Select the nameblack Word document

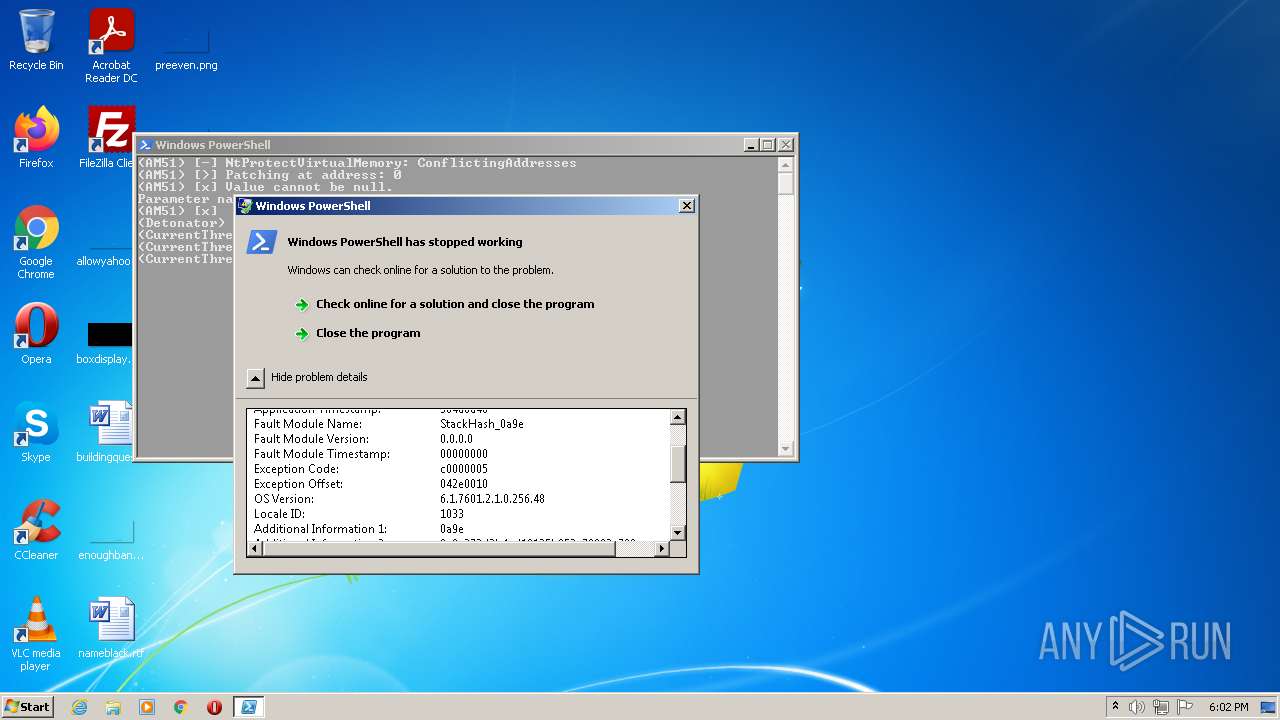(110, 628)
